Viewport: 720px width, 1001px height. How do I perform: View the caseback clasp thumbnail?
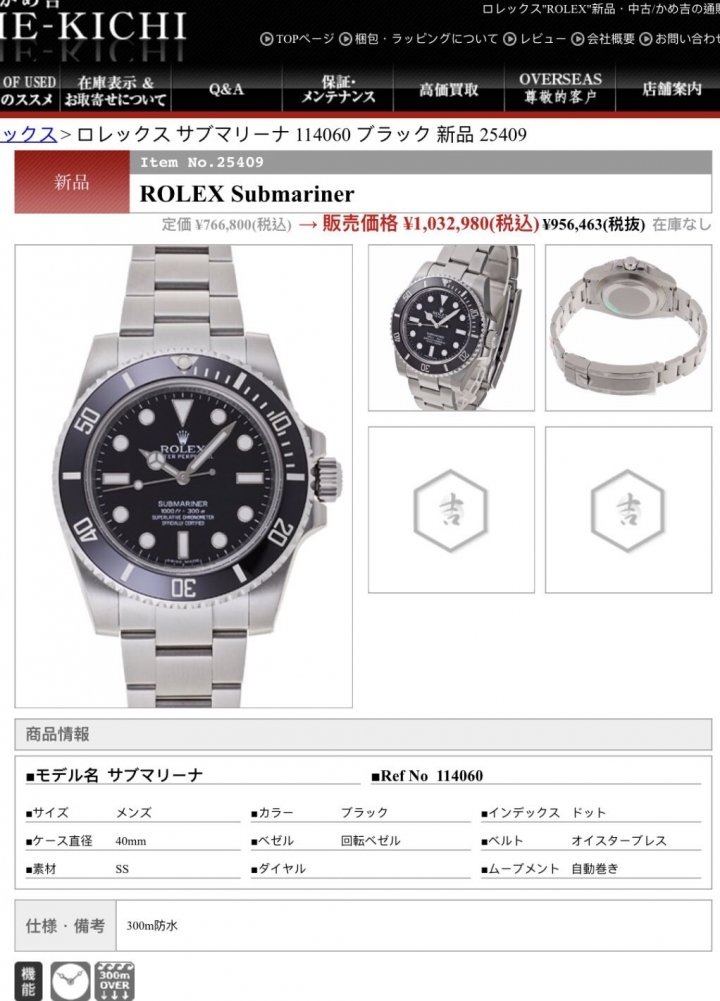[628, 327]
